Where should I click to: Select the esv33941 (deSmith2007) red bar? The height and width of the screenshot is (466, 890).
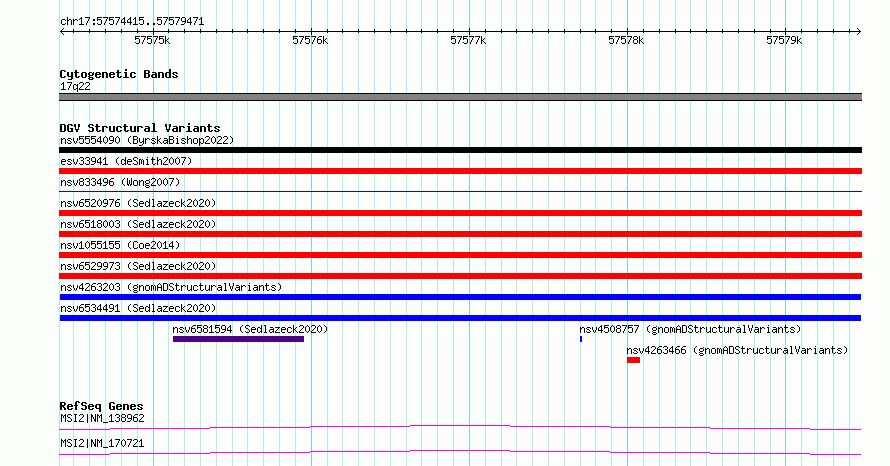point(460,171)
